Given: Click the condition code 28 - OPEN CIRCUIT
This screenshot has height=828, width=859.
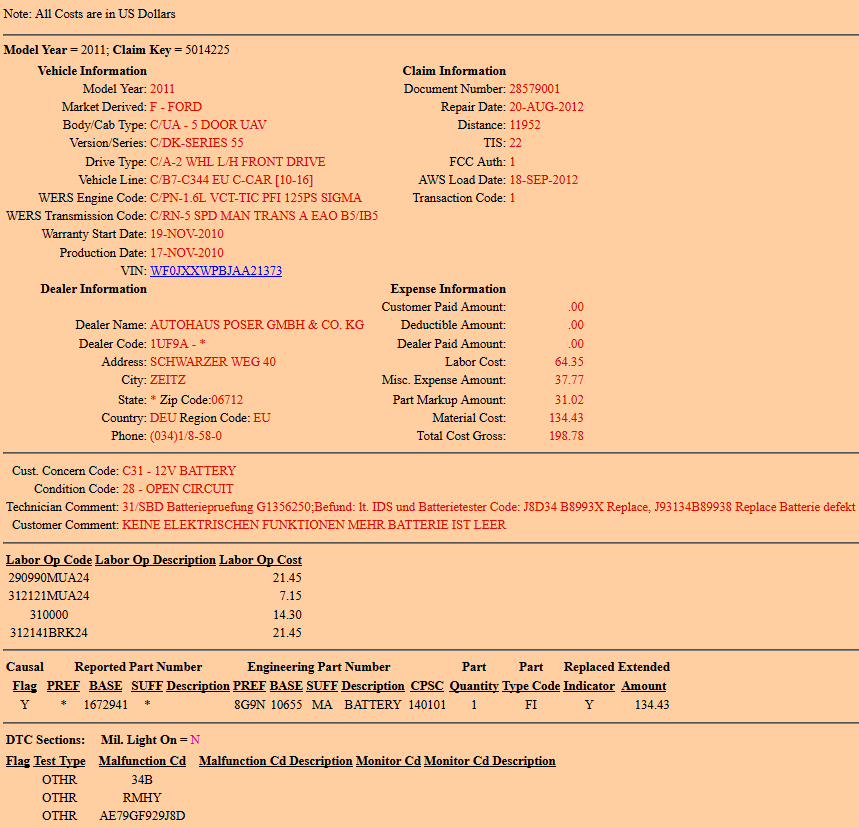Looking at the screenshot, I should click(x=177, y=489).
